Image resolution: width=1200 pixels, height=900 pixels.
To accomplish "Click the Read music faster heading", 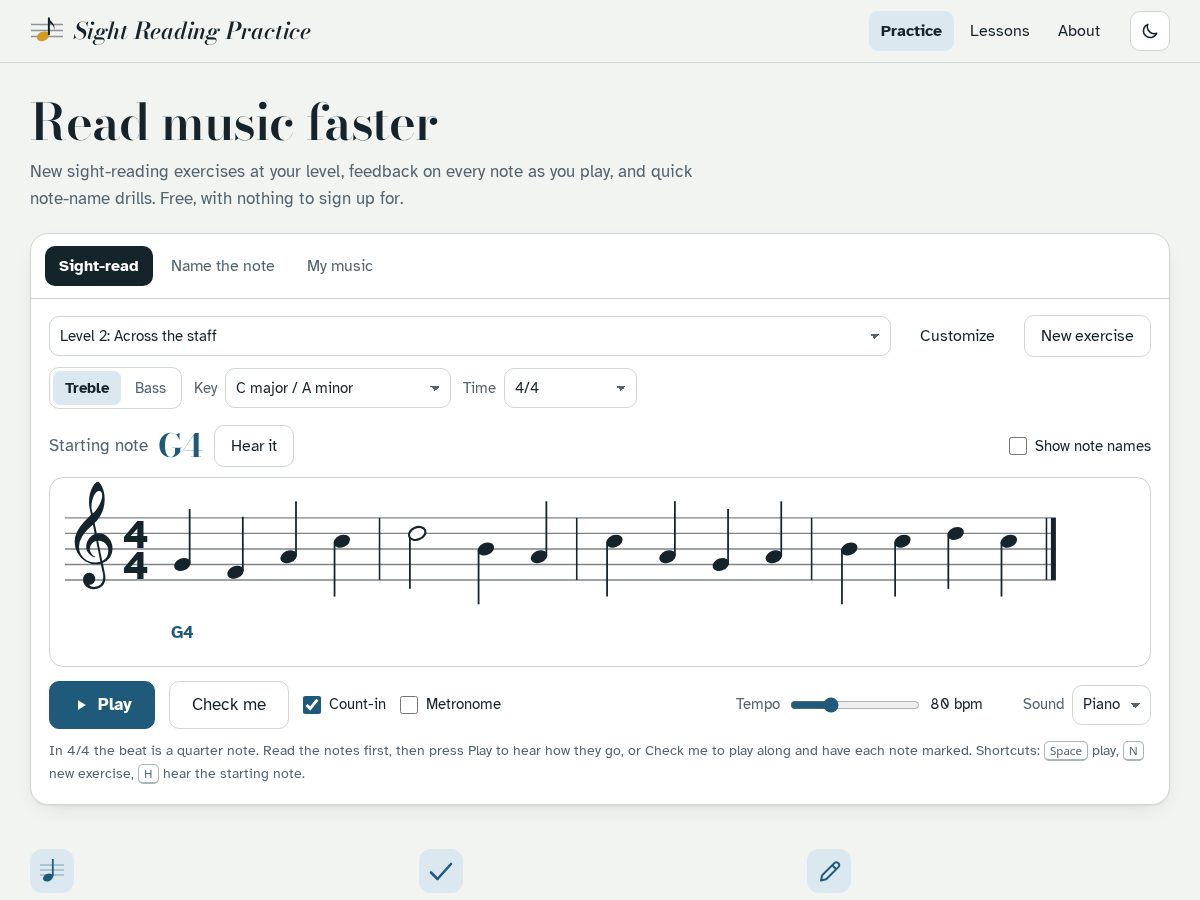I will [234, 123].
